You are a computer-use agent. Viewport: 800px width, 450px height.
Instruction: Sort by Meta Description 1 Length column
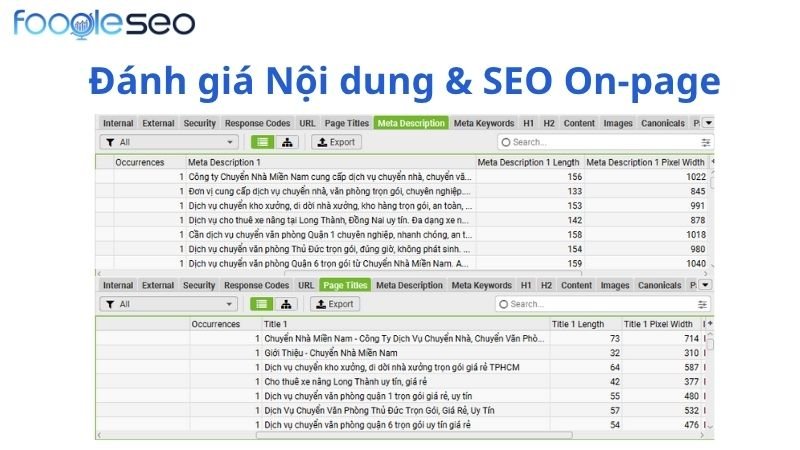[x=529, y=162]
